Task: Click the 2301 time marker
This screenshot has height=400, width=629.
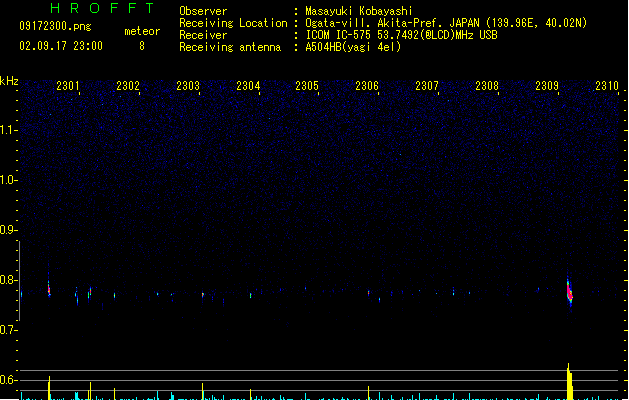Action: [x=68, y=86]
